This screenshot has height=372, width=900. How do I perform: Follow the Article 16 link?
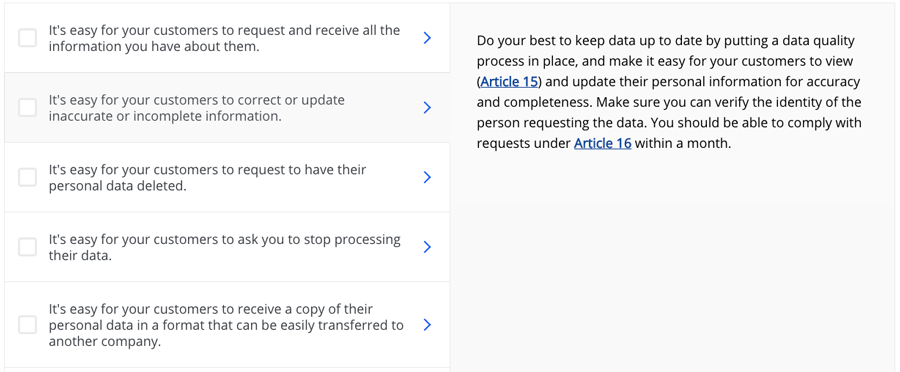point(603,143)
